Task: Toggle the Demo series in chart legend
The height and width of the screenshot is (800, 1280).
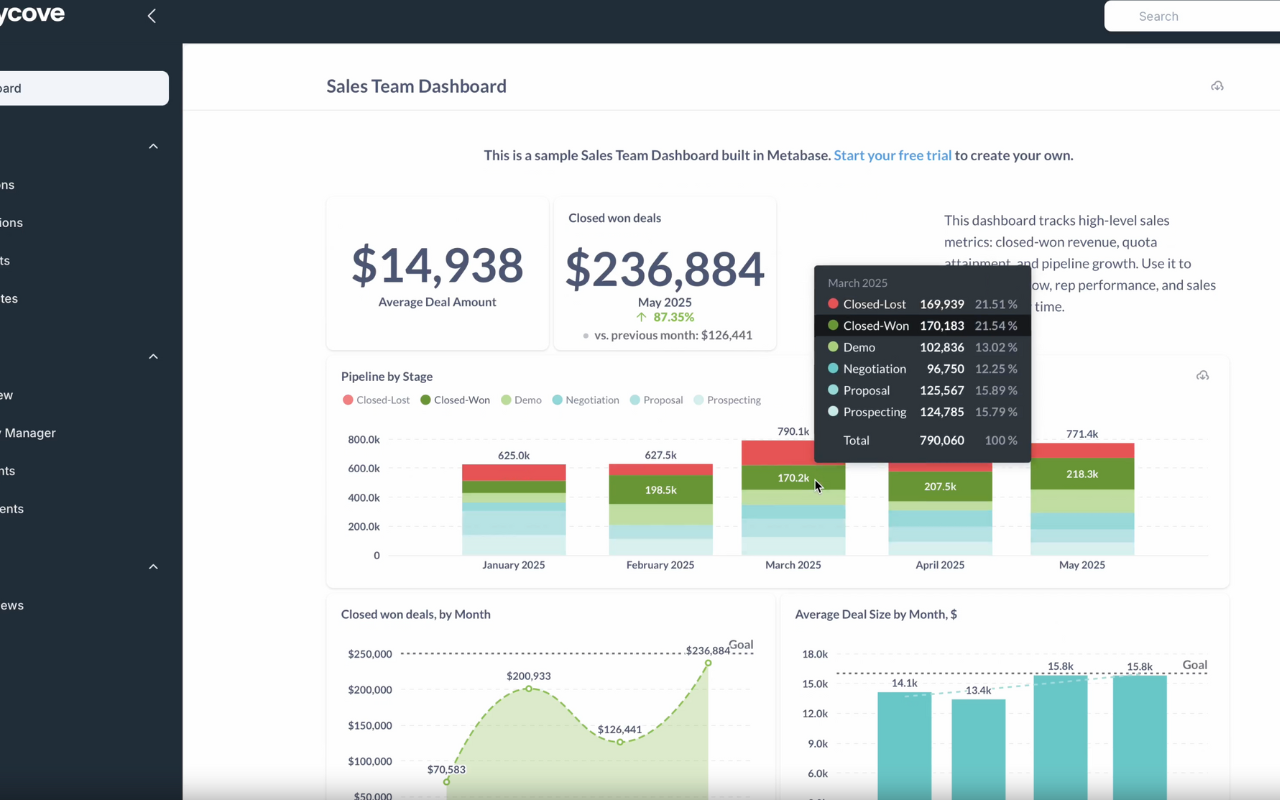Action: coord(521,400)
